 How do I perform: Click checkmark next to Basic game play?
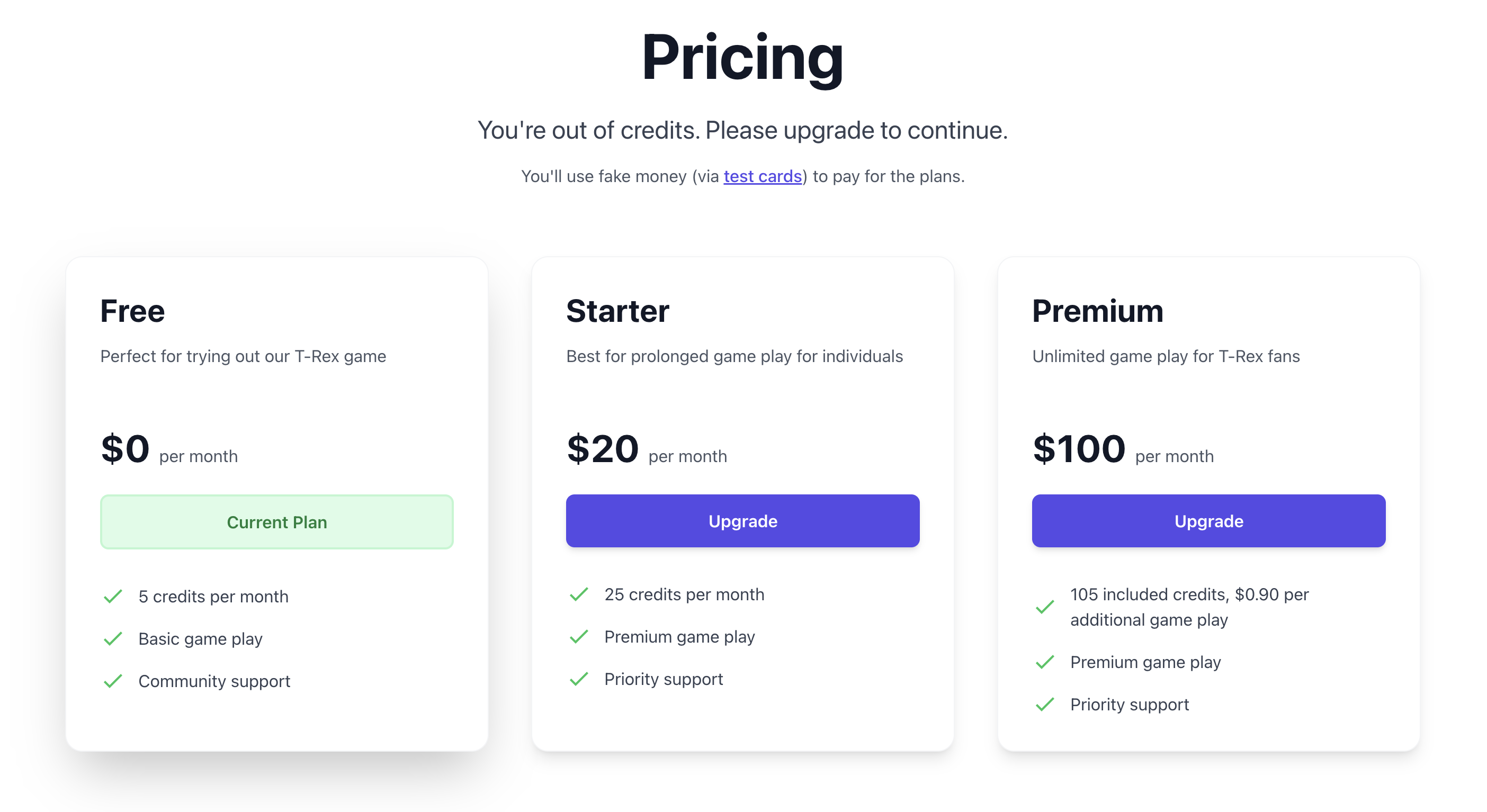click(113, 639)
